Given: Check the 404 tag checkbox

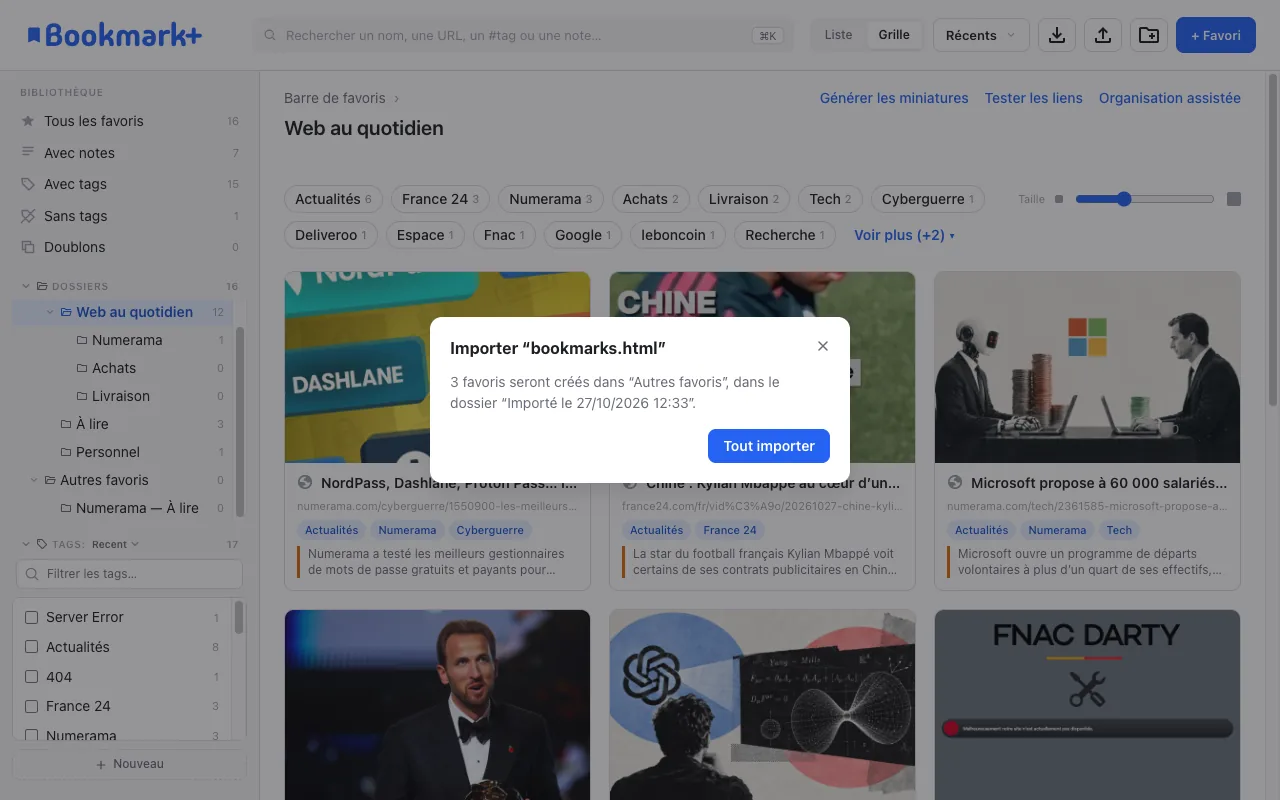Looking at the screenshot, I should [x=31, y=677].
